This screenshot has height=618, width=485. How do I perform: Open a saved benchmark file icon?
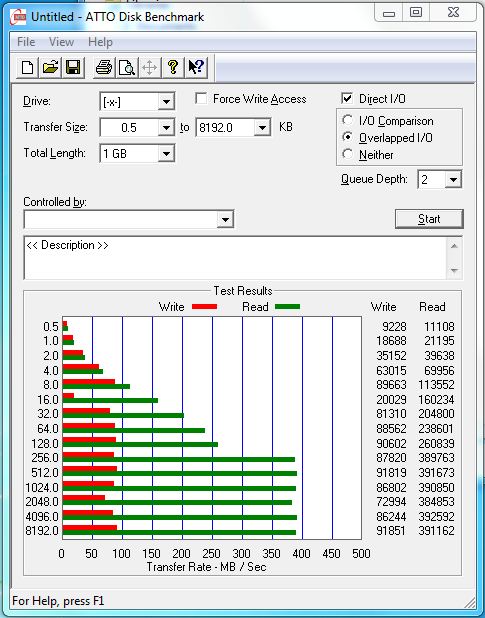pyautogui.click(x=50, y=67)
